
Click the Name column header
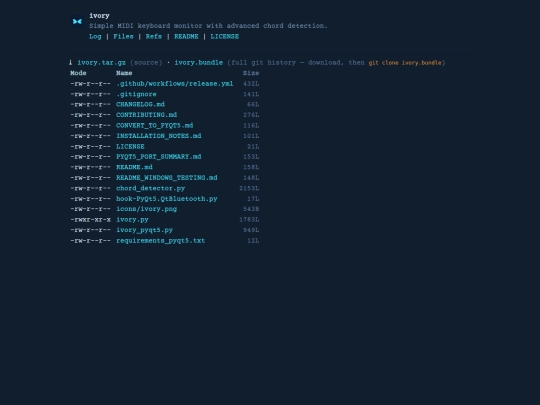coord(124,73)
